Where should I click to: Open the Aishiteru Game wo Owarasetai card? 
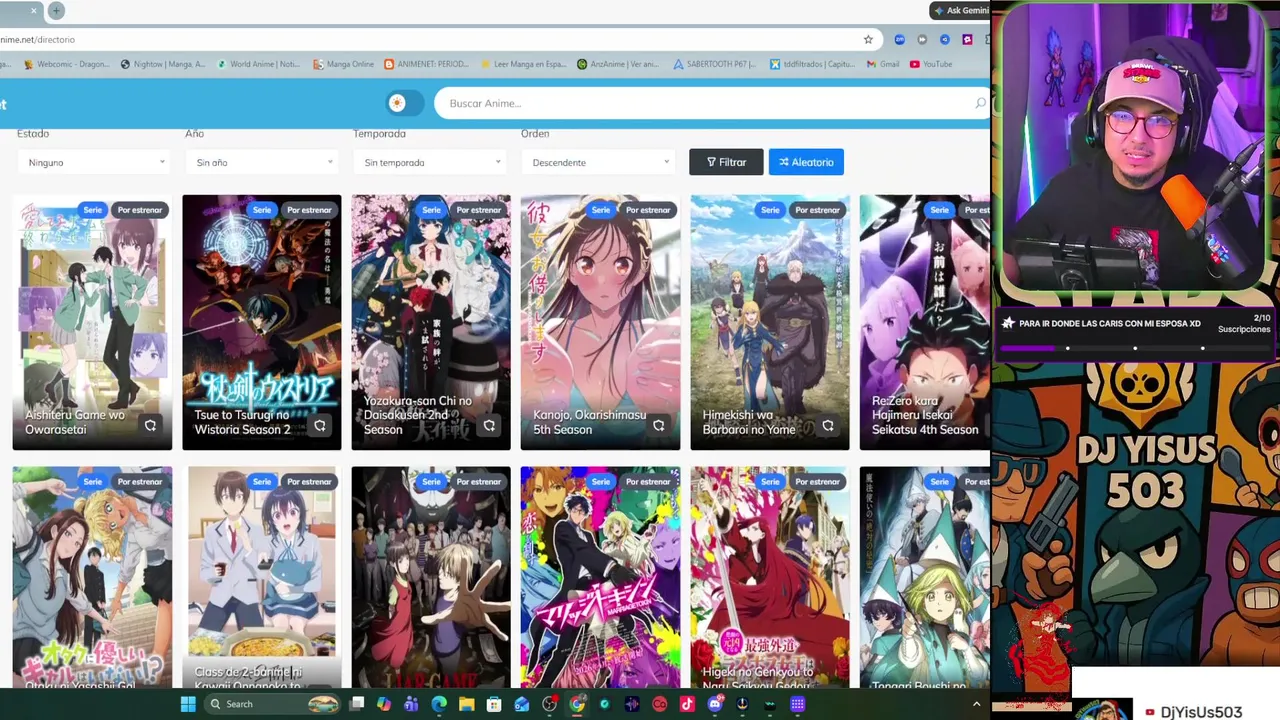tap(92, 322)
